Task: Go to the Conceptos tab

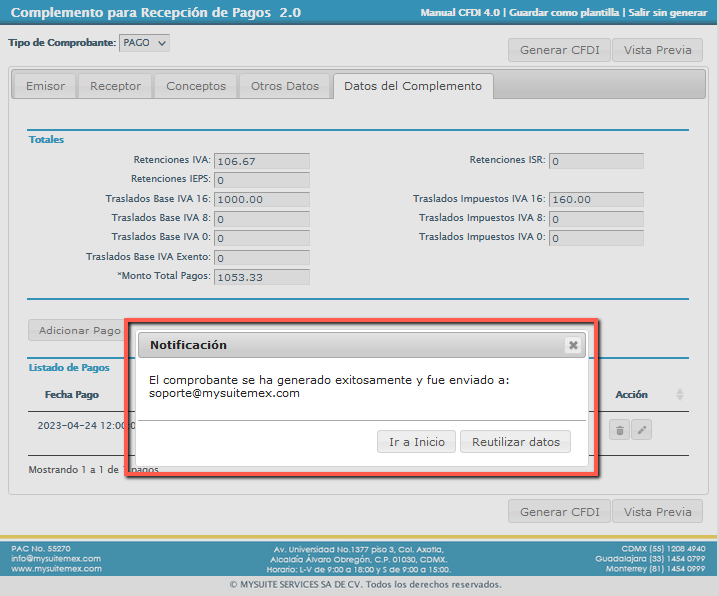Action: click(x=196, y=86)
